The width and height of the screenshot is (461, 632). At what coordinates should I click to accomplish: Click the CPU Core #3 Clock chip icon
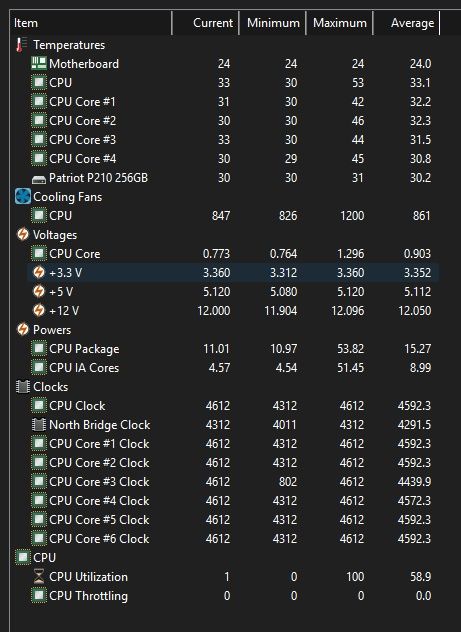pos(39,481)
